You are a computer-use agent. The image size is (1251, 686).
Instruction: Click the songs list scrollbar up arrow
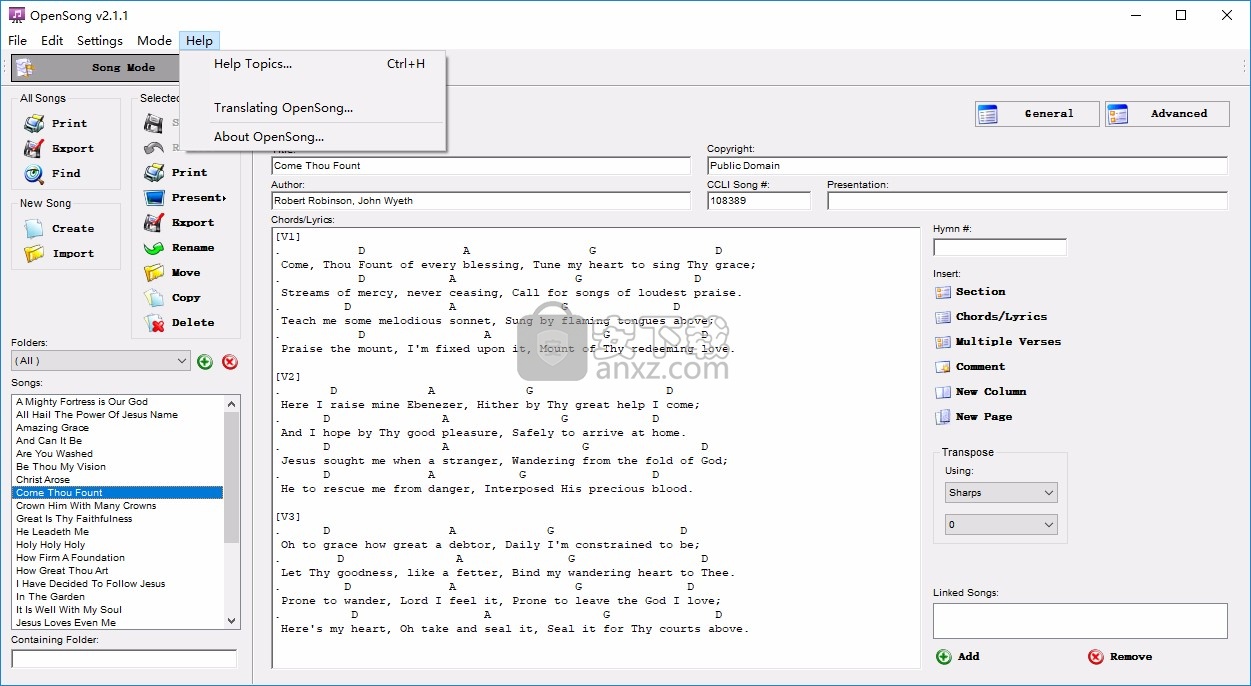pyautogui.click(x=232, y=403)
